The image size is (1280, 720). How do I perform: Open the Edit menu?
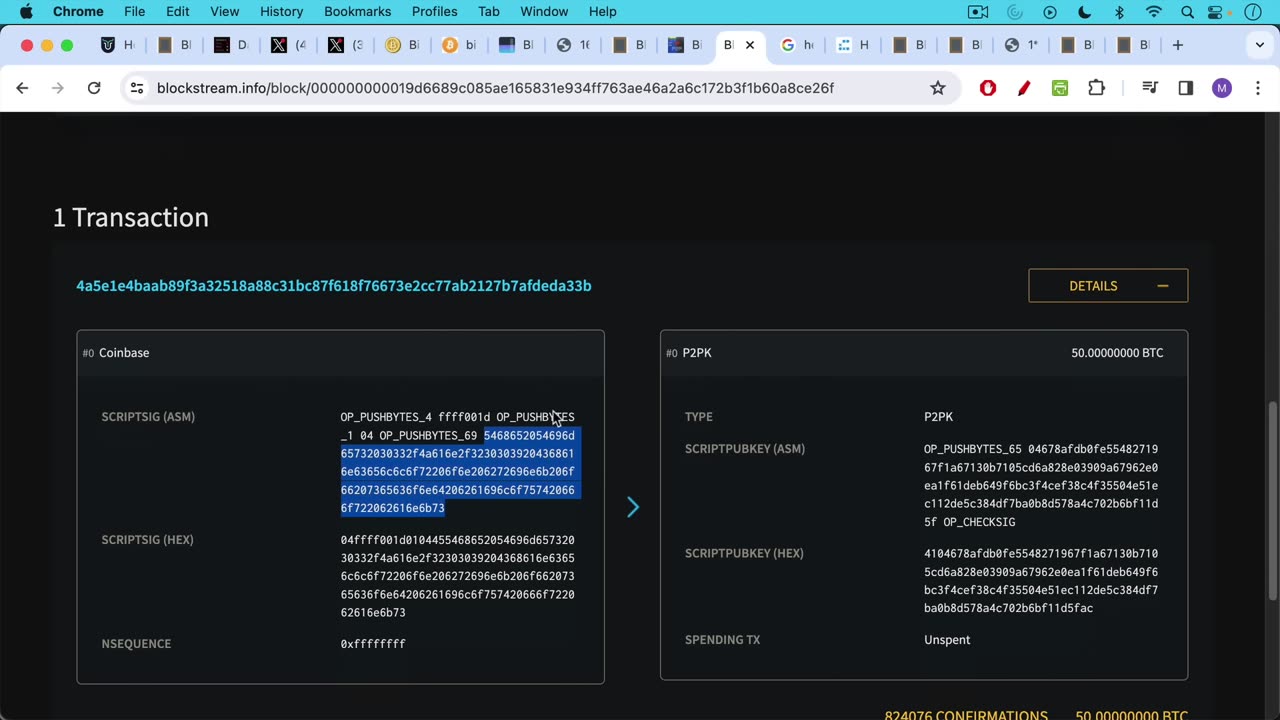pos(178,11)
